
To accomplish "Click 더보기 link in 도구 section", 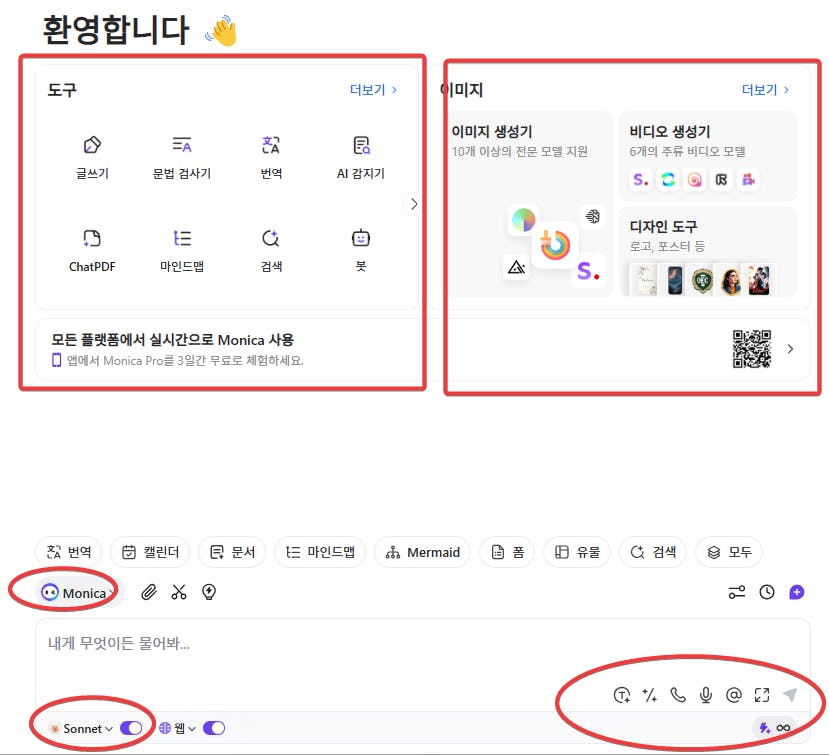I will point(373,90).
